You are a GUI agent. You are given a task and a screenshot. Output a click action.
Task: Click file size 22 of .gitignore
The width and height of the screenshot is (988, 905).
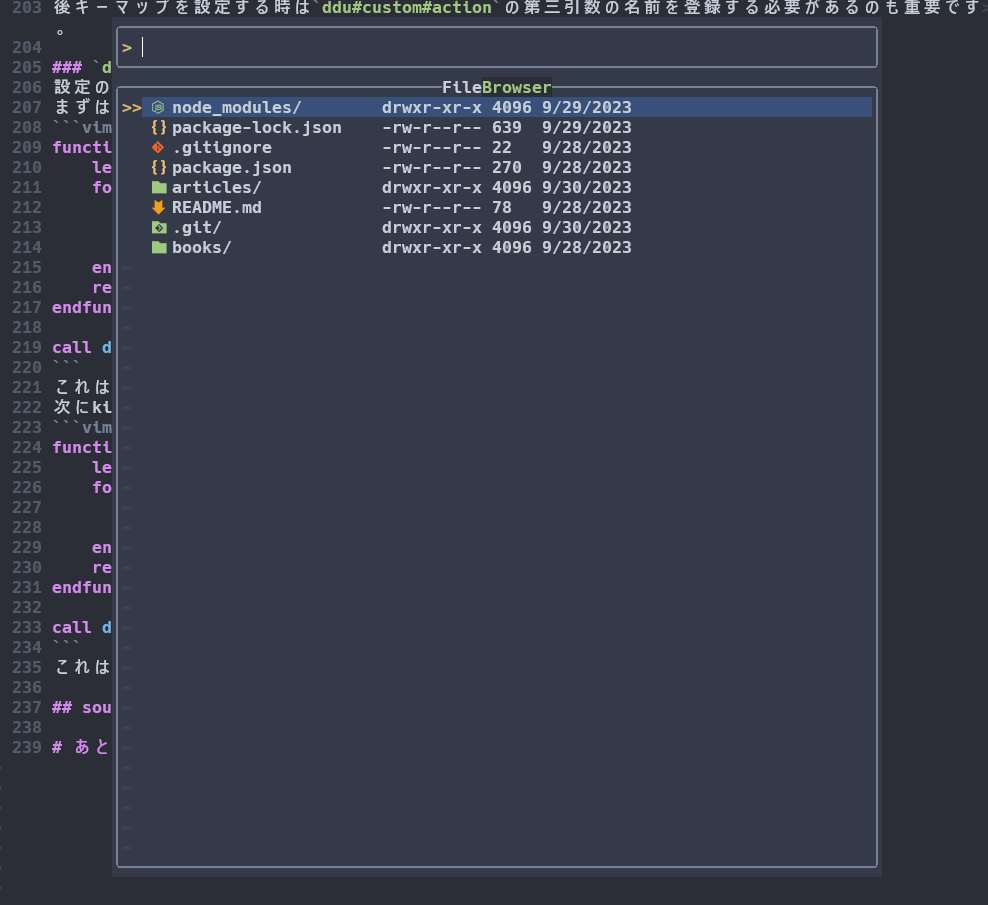[502, 147]
